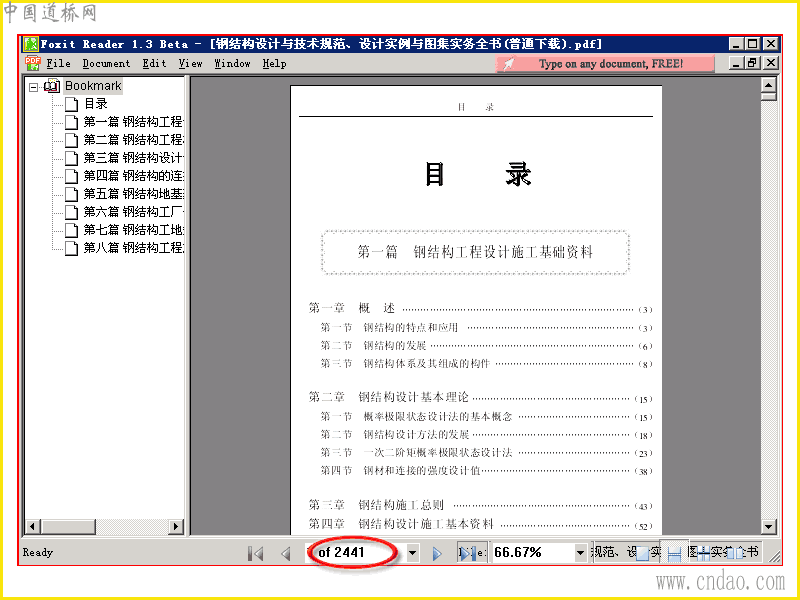Click document vertical scrollbar down arrow
The width and height of the screenshot is (800, 600).
click(768, 526)
